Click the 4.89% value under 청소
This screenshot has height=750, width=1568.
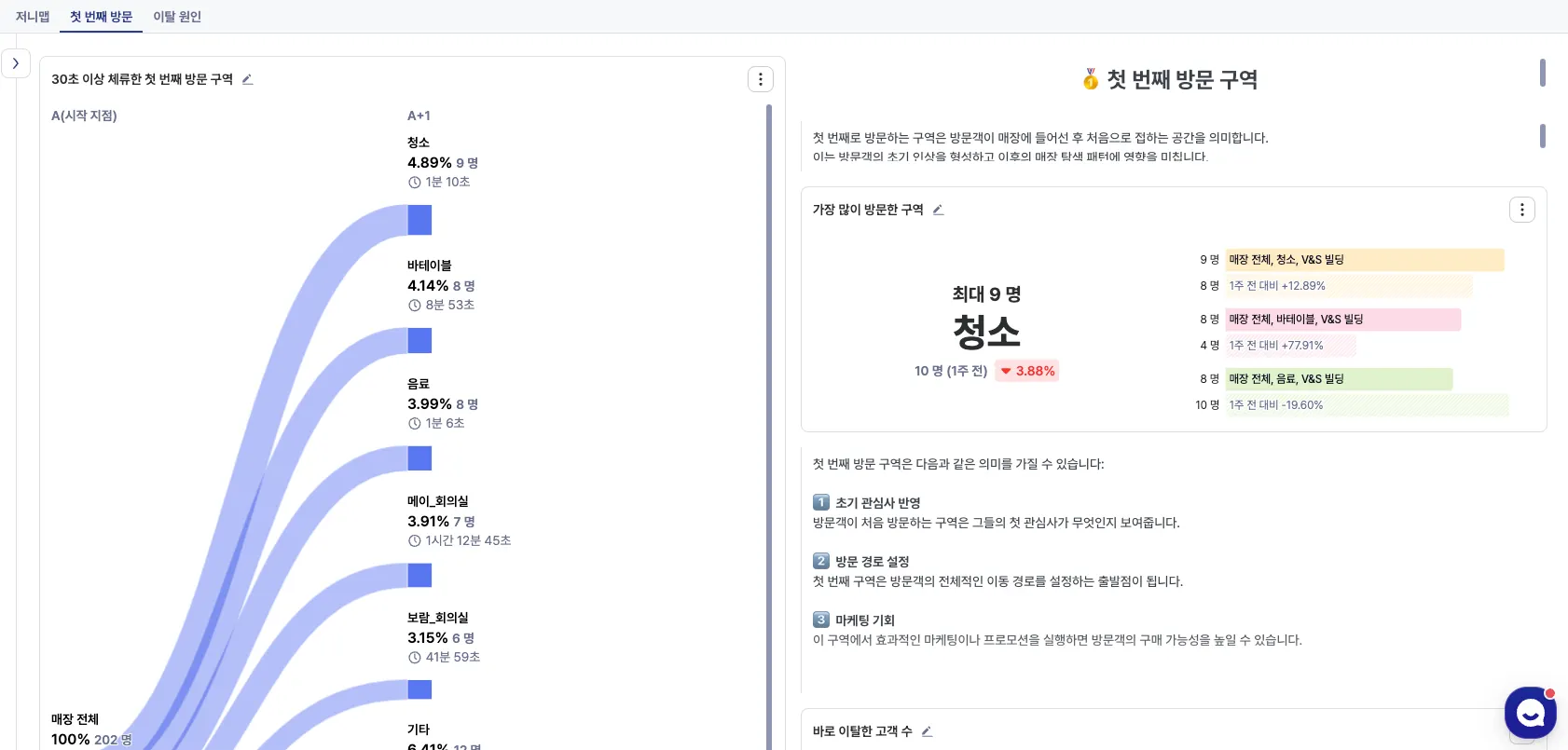[x=430, y=163]
